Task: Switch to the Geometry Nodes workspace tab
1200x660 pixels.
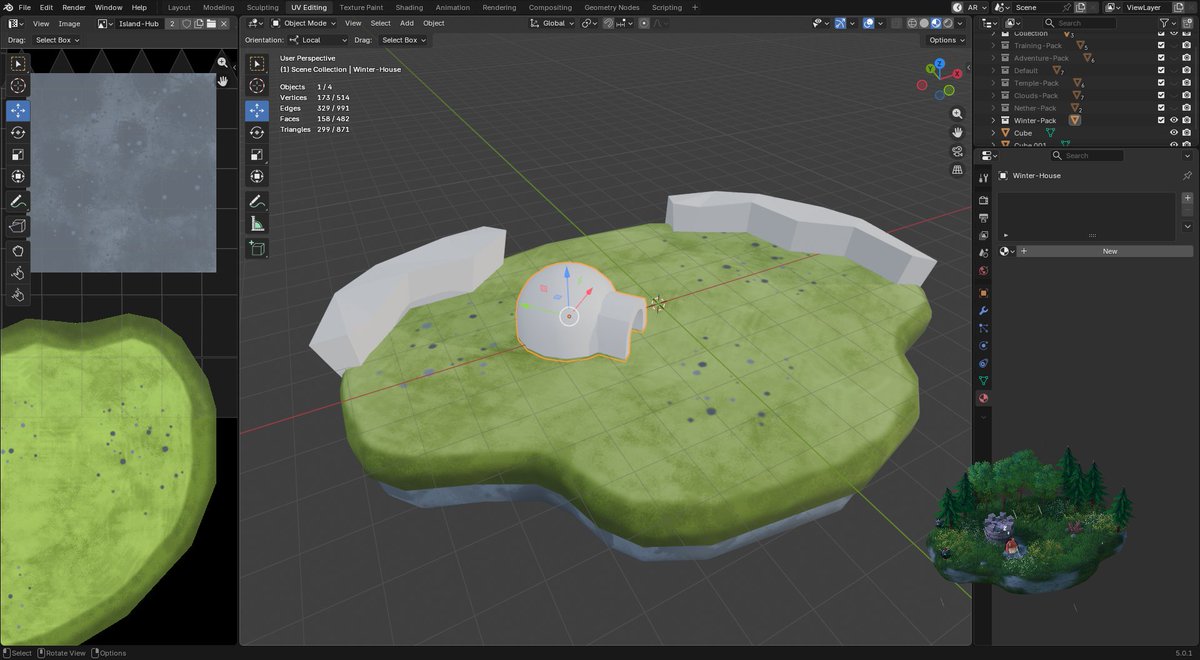Action: coord(612,7)
